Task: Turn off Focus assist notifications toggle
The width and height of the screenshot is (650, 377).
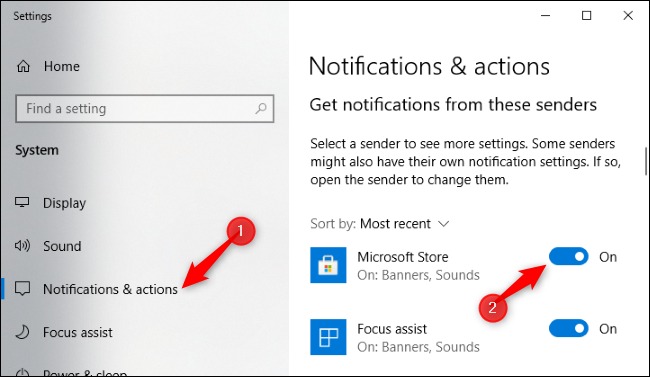Action: point(568,329)
